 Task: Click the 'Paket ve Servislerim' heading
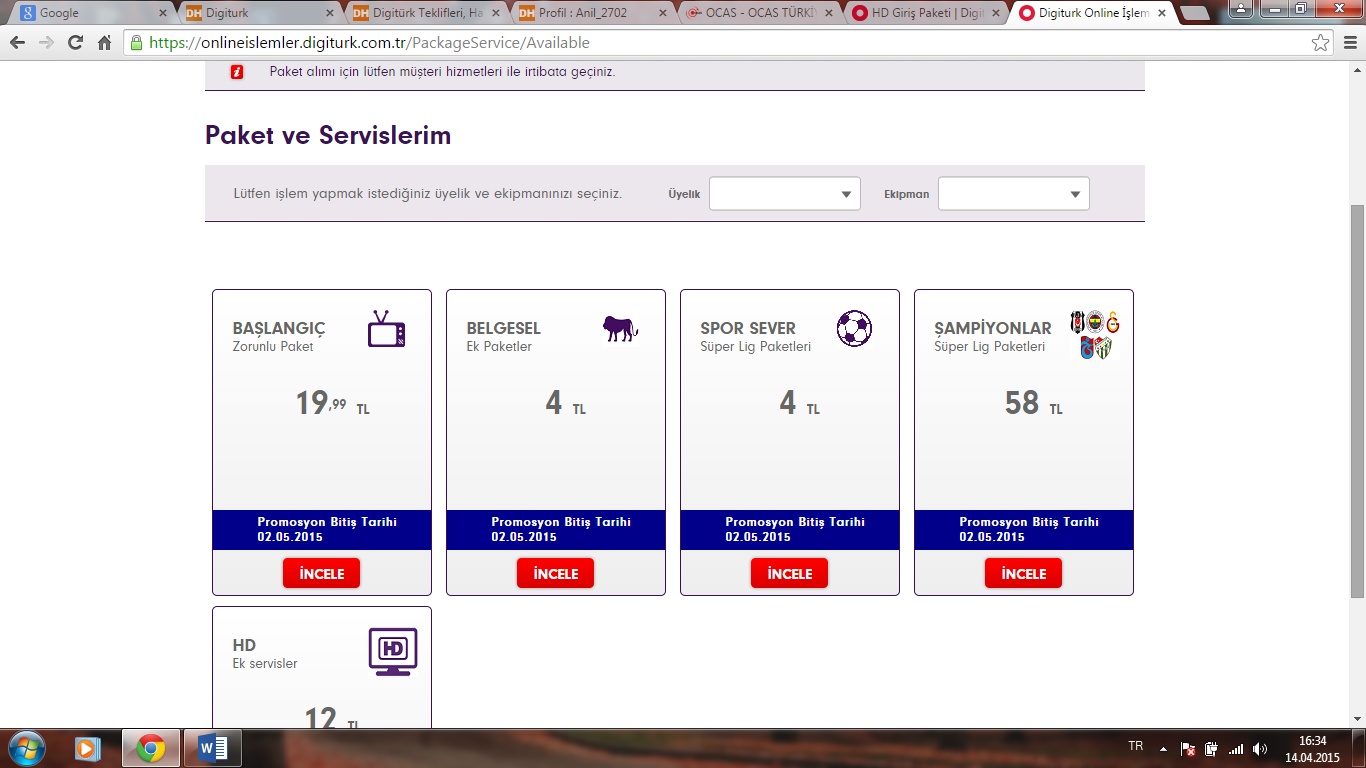(x=328, y=135)
